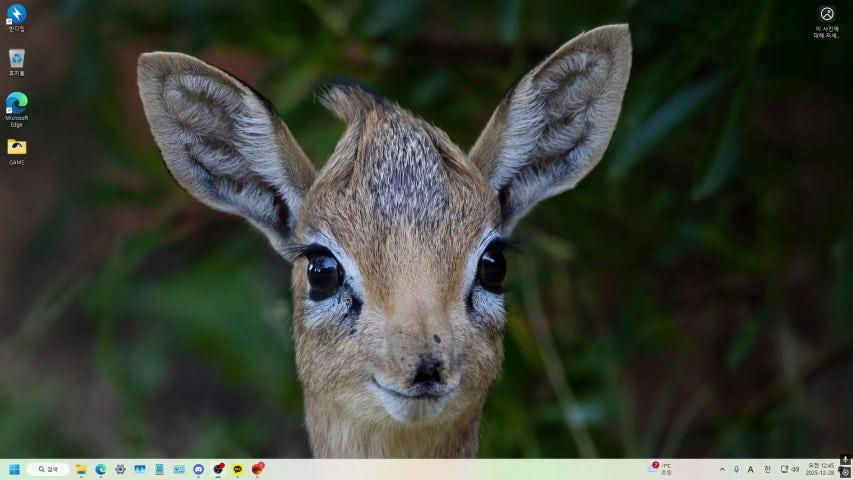Click the download arrow icon in the corner
Viewport: 853px width, 480px height.
845,460
